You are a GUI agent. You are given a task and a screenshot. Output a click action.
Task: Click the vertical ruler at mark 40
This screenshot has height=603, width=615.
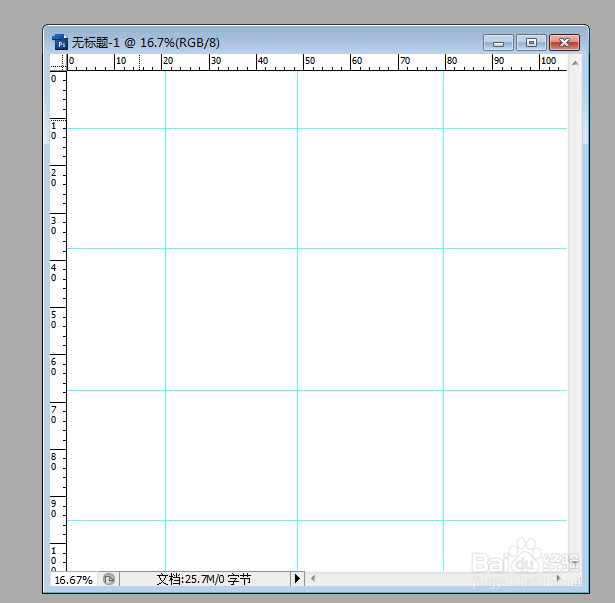pos(54,273)
